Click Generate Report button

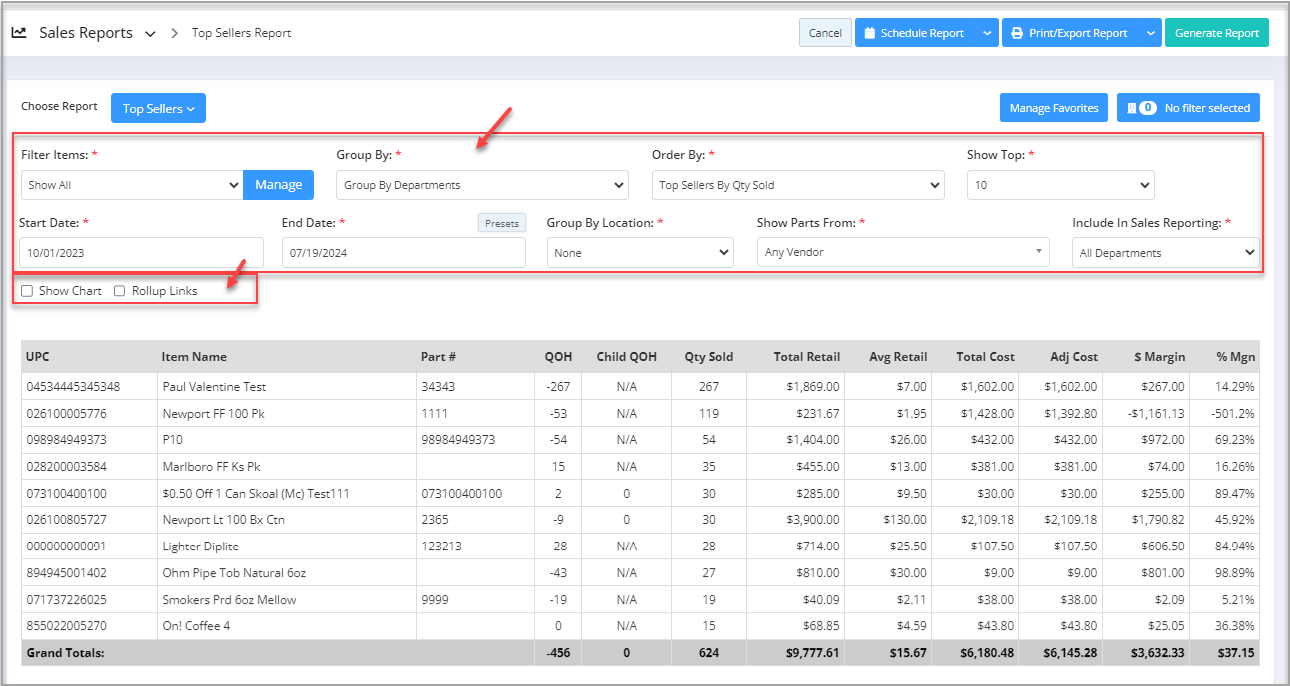coord(1217,33)
